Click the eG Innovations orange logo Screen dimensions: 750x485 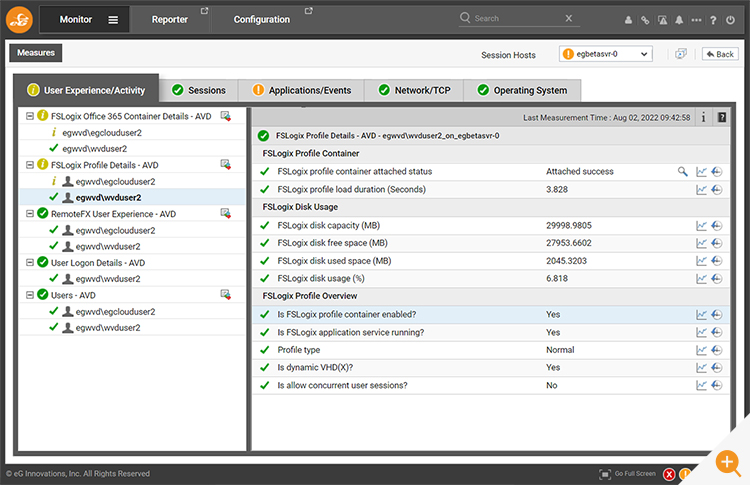click(x=19, y=20)
